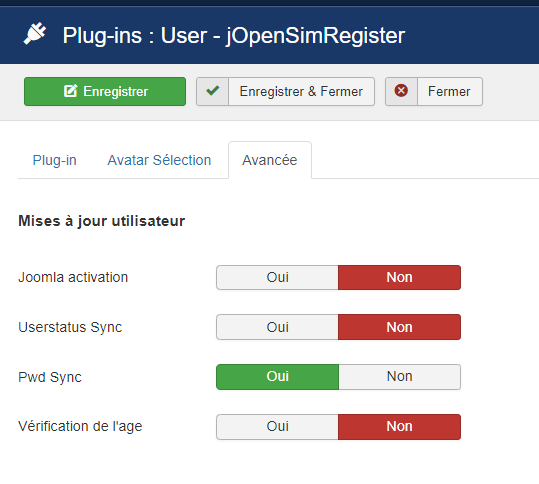Click the green checkmark icon
Image resolution: width=539 pixels, height=484 pixels.
click(x=212, y=91)
